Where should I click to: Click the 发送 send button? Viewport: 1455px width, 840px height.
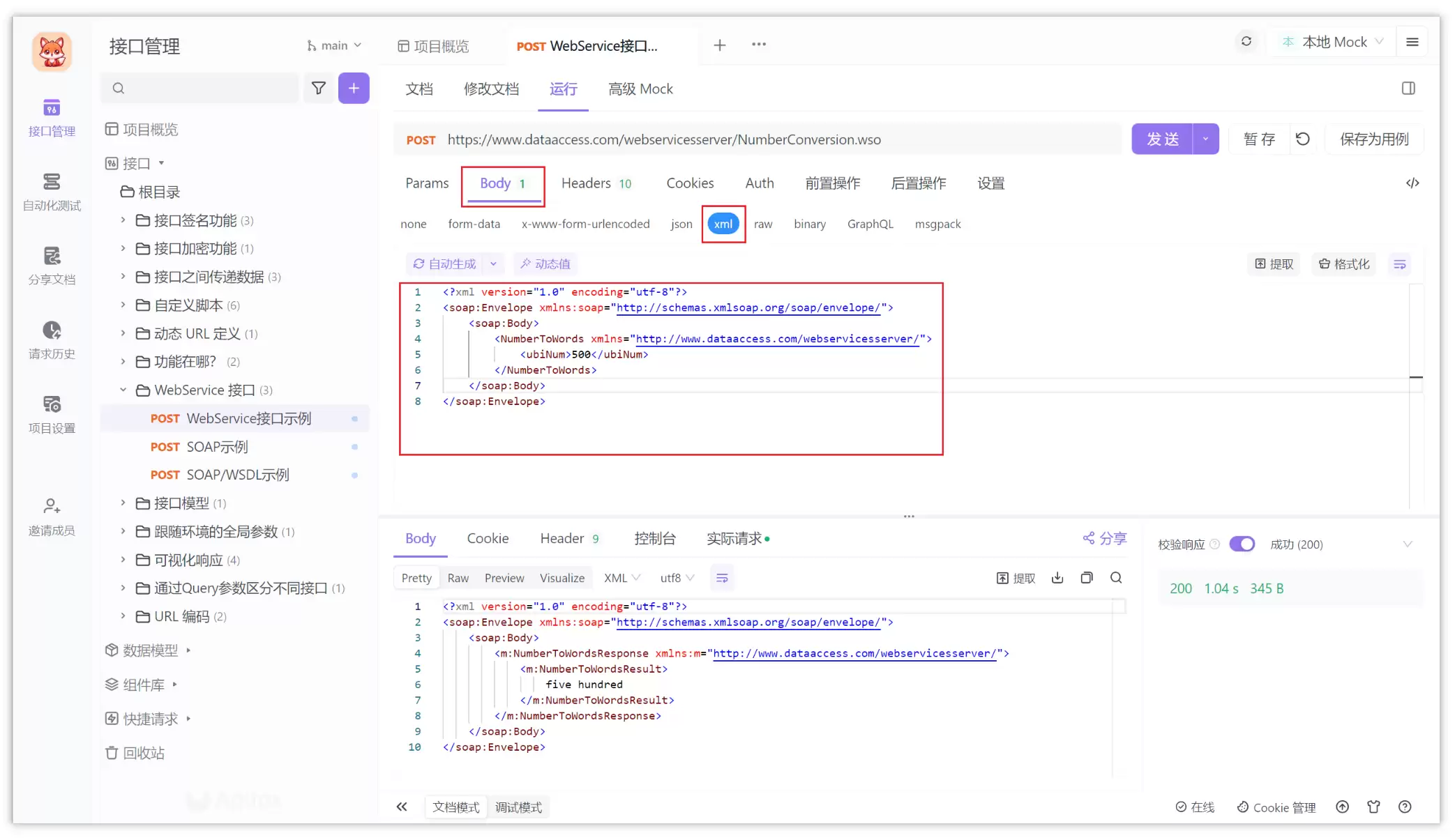click(1163, 139)
